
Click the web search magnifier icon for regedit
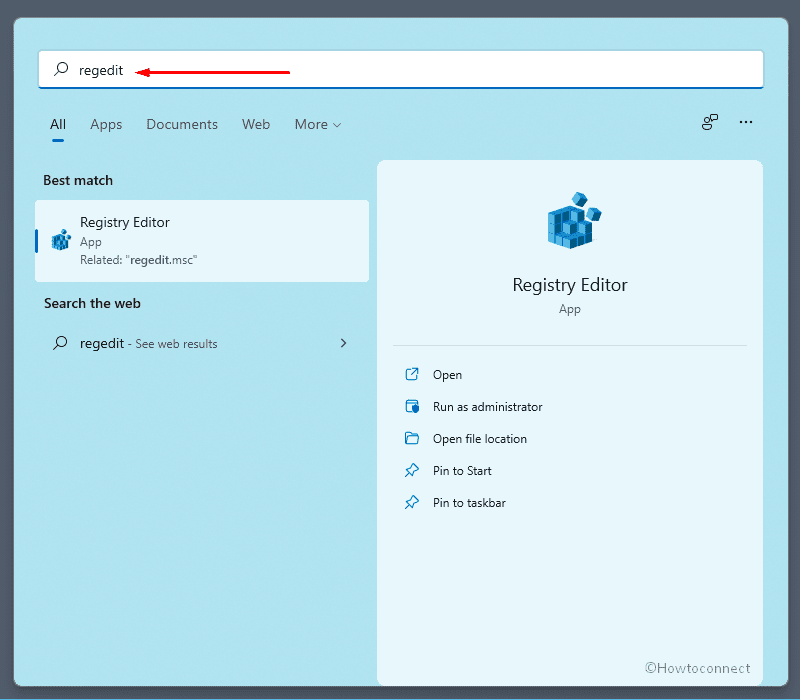point(60,343)
